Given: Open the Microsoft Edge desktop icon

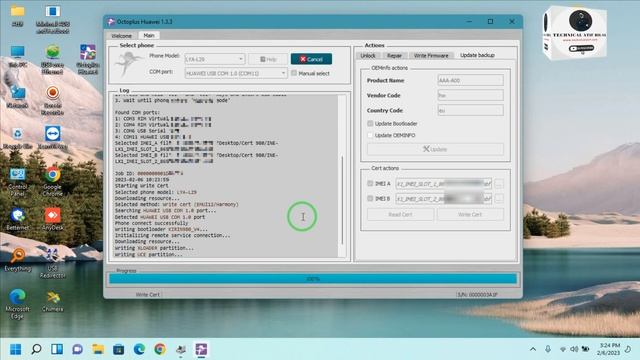Looking at the screenshot, I should tap(18, 304).
